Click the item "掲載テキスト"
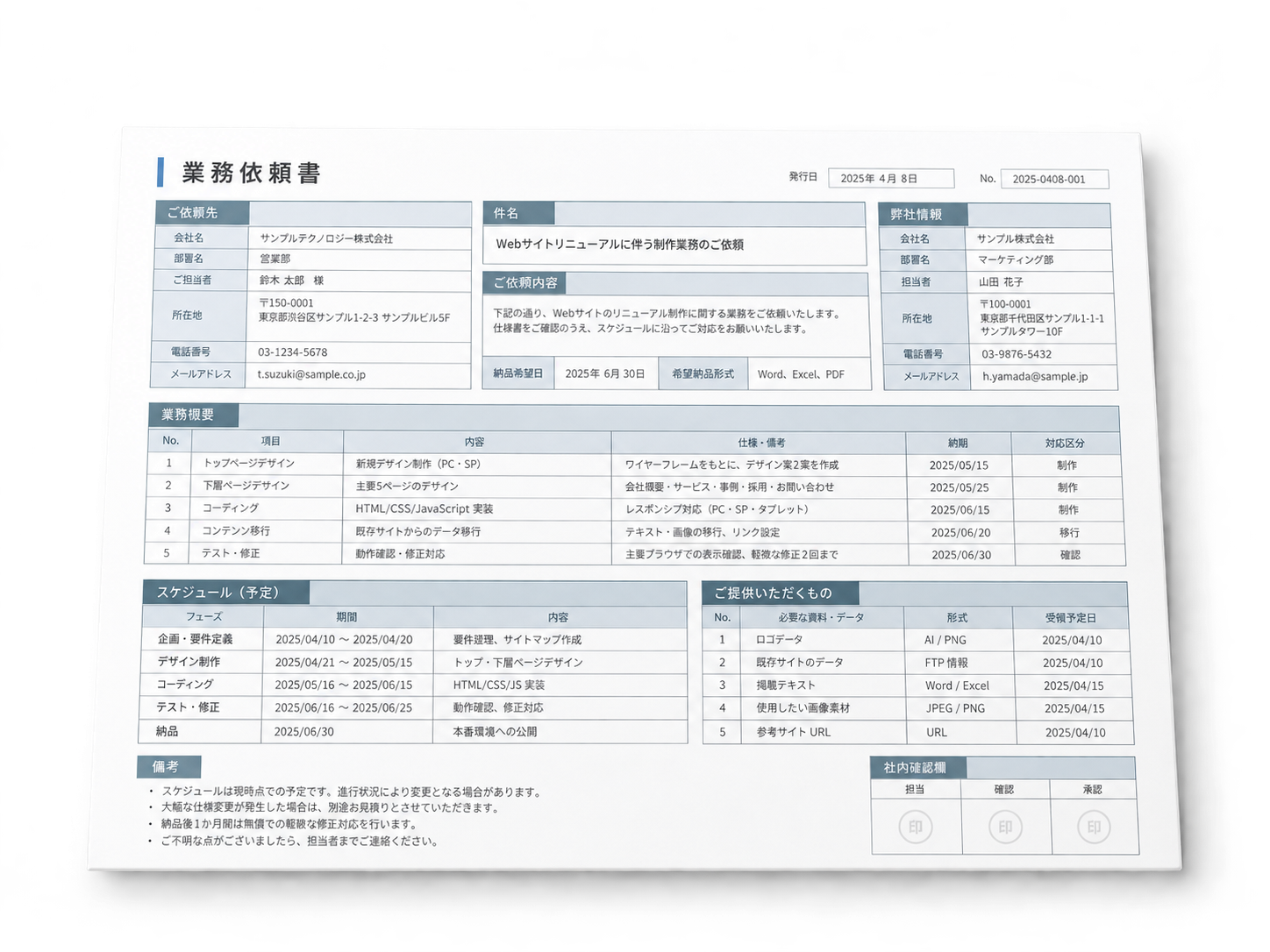The width and height of the screenshot is (1270, 952). click(x=786, y=686)
